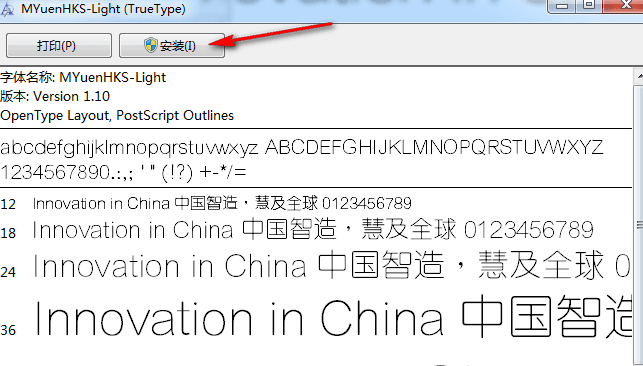Maximize the font preview window
Viewport: 643px width, 366px height.
click(589, 5)
